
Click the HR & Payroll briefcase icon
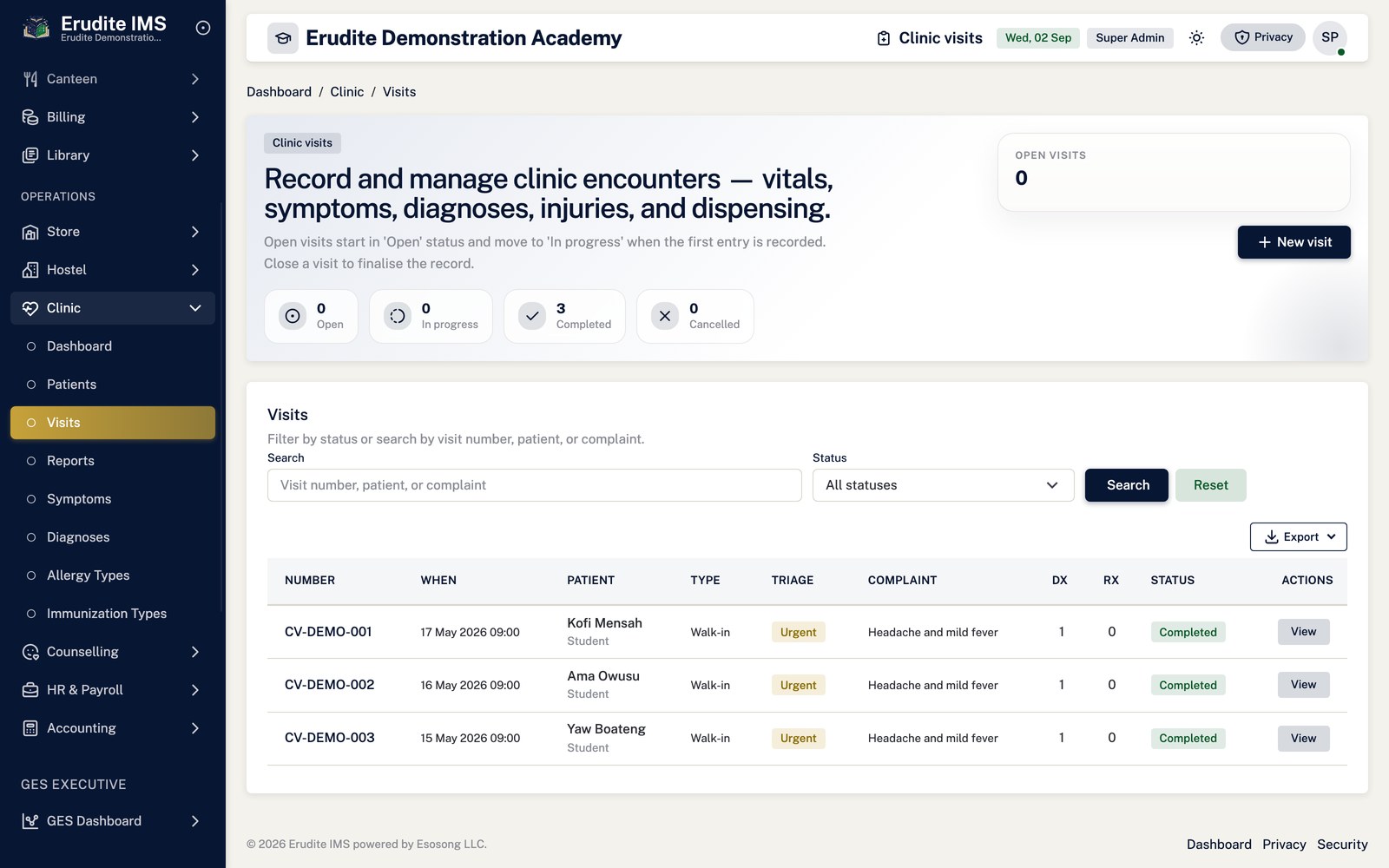pyautogui.click(x=30, y=690)
